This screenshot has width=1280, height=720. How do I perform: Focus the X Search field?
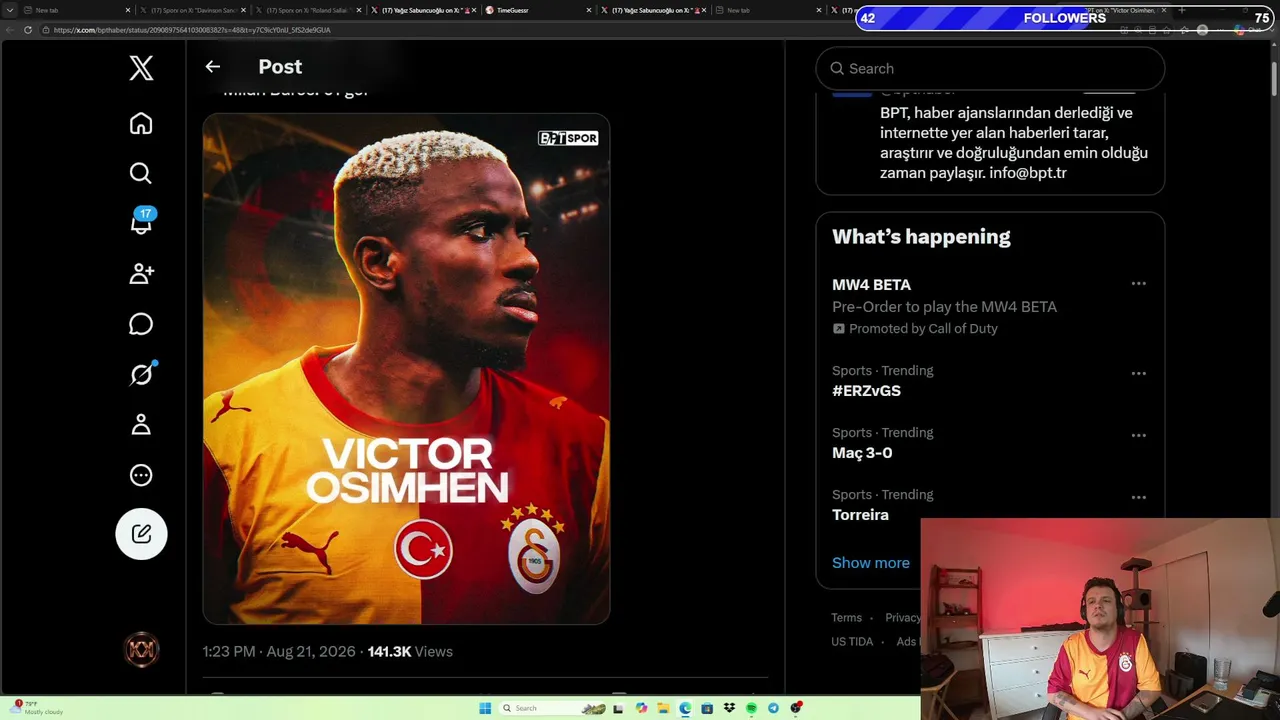click(x=990, y=69)
